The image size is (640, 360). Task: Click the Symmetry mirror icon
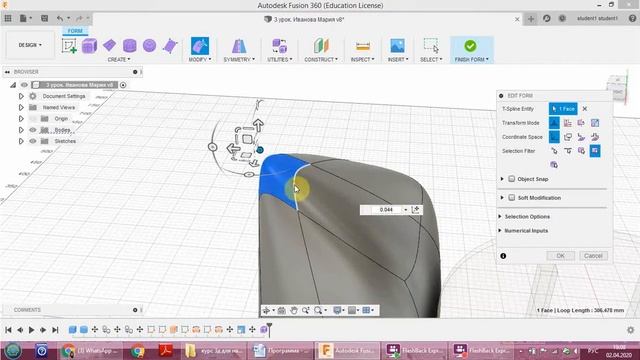[x=239, y=46]
